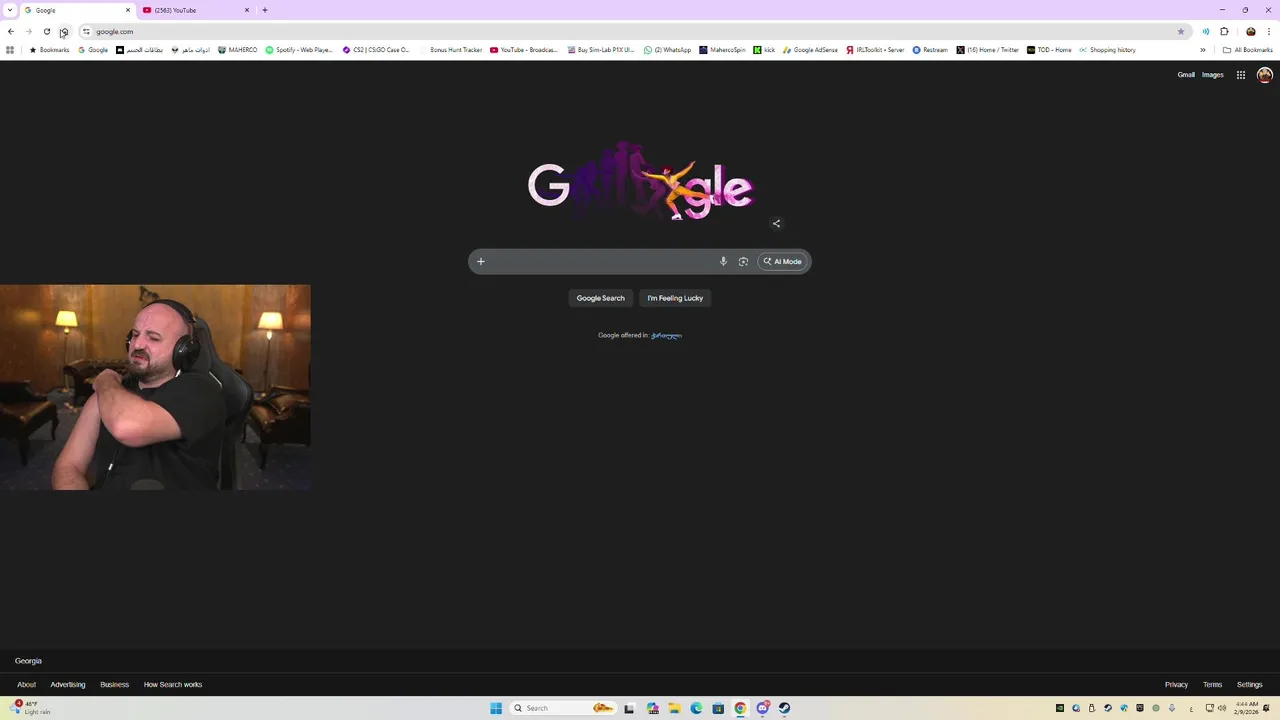1280x720 pixels.
Task: Open the Business footer link
Action: click(x=114, y=685)
